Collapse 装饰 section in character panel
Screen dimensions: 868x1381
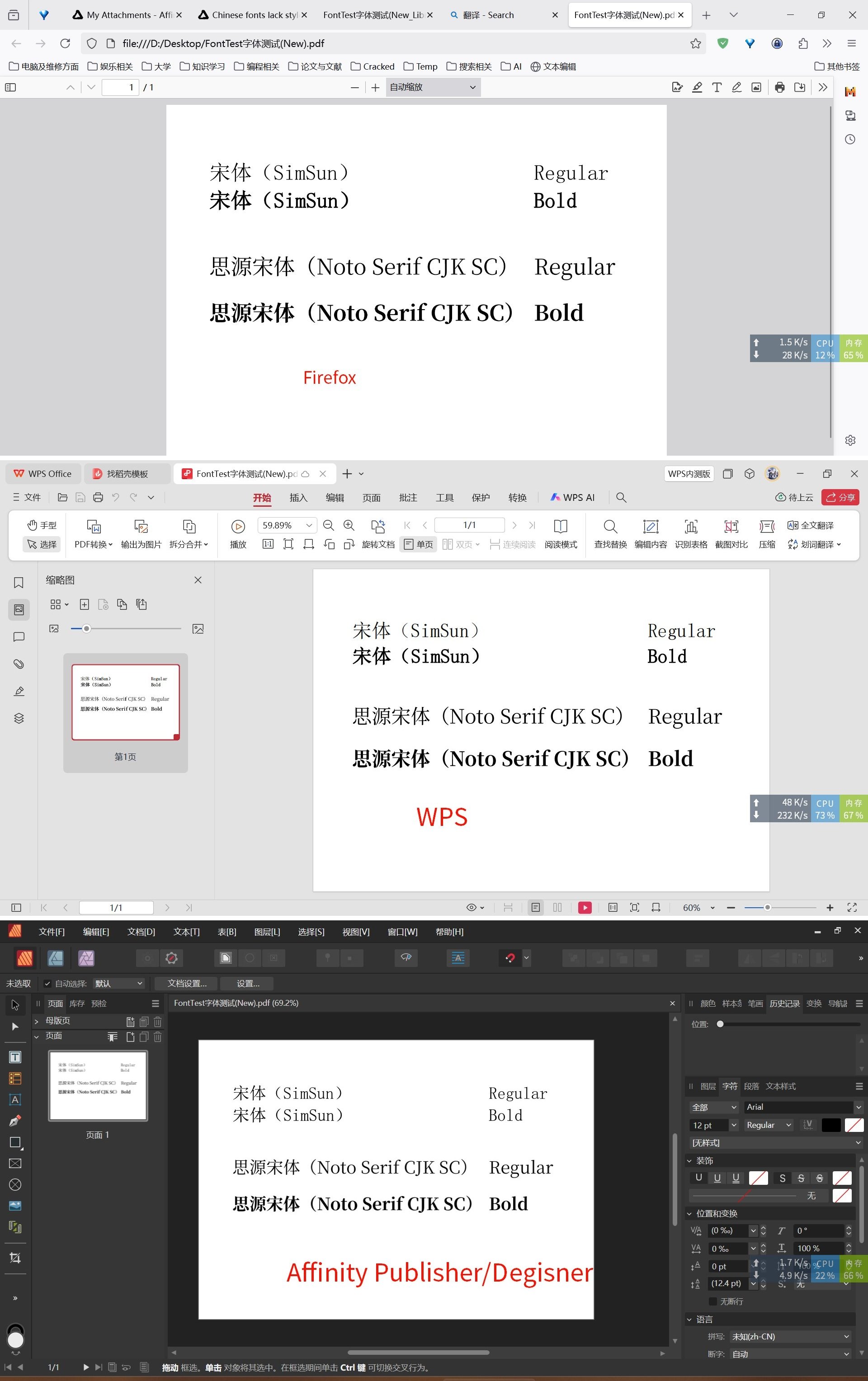point(689,1161)
